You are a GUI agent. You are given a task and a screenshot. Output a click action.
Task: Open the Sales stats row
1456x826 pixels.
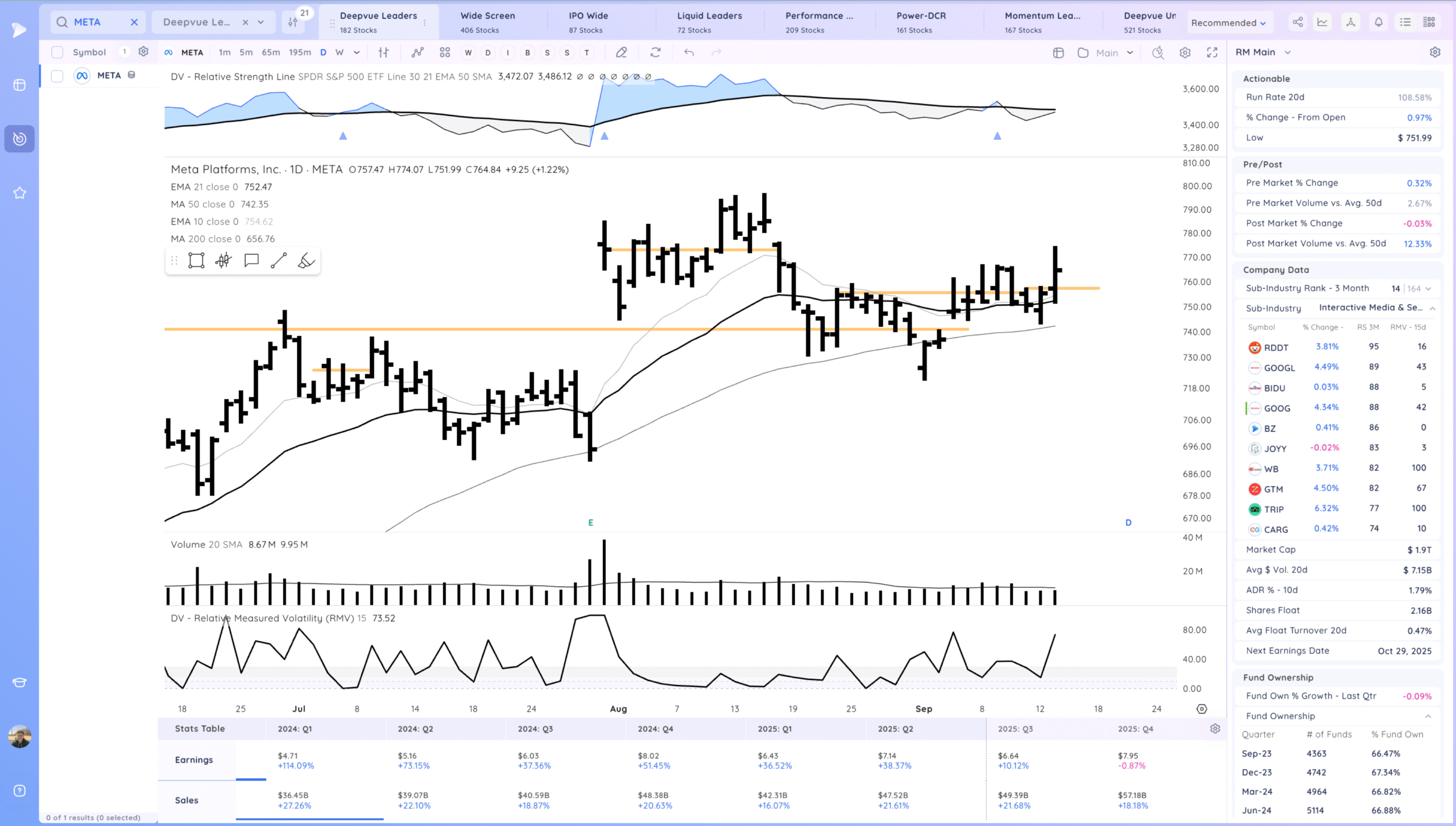coord(187,800)
